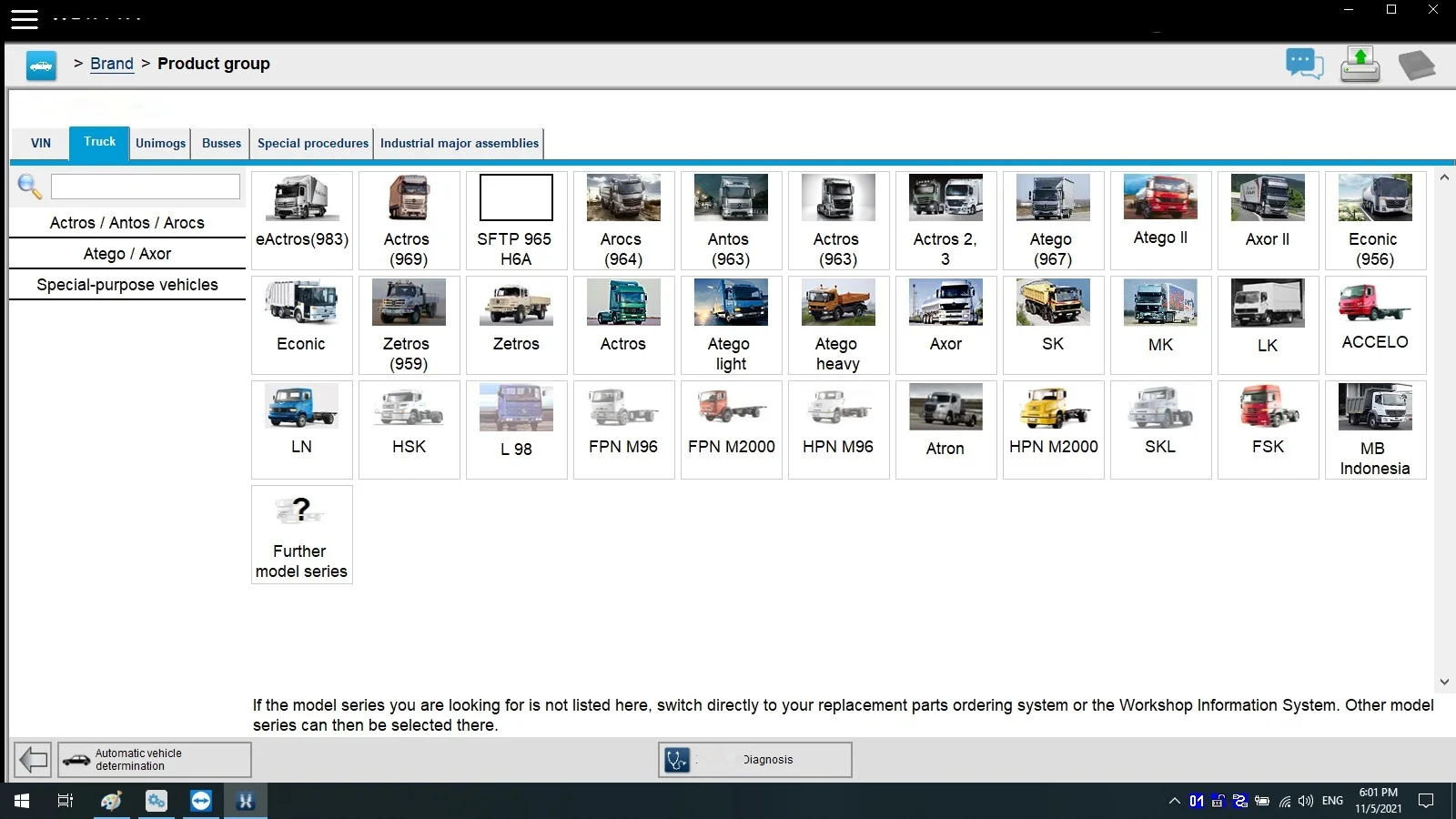Select the HSK model tile

click(409, 430)
